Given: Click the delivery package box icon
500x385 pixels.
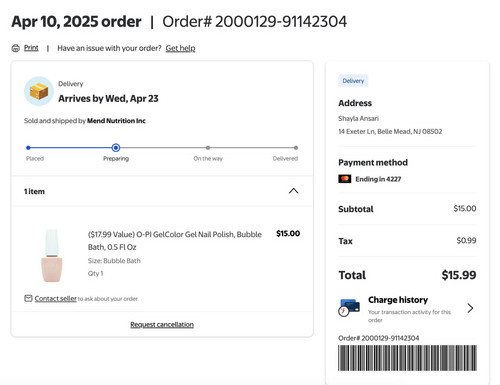Looking at the screenshot, I should [x=39, y=91].
